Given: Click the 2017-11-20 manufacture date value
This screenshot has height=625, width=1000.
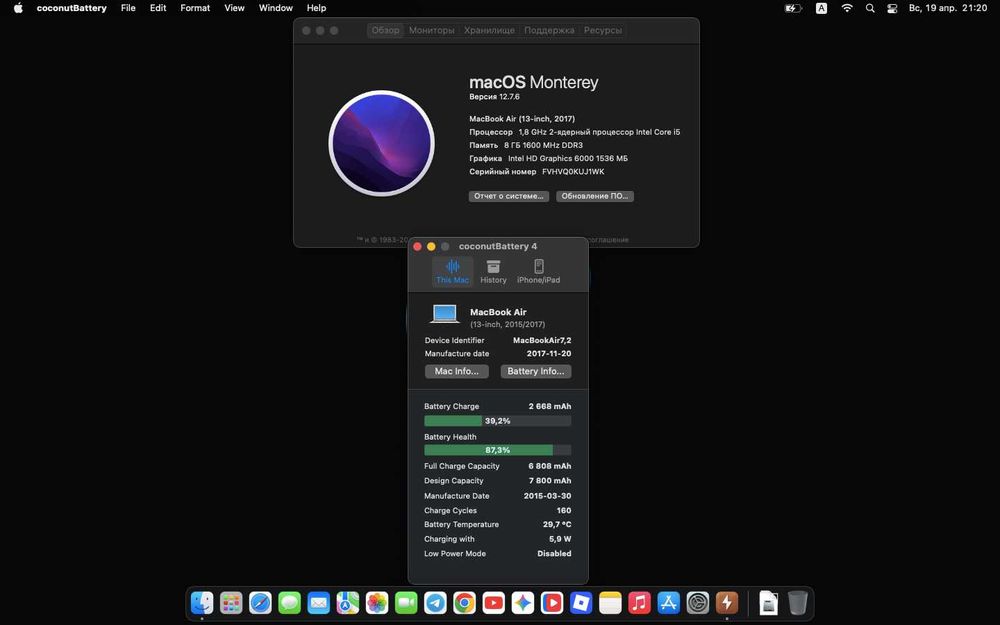Looking at the screenshot, I should click(x=548, y=353).
